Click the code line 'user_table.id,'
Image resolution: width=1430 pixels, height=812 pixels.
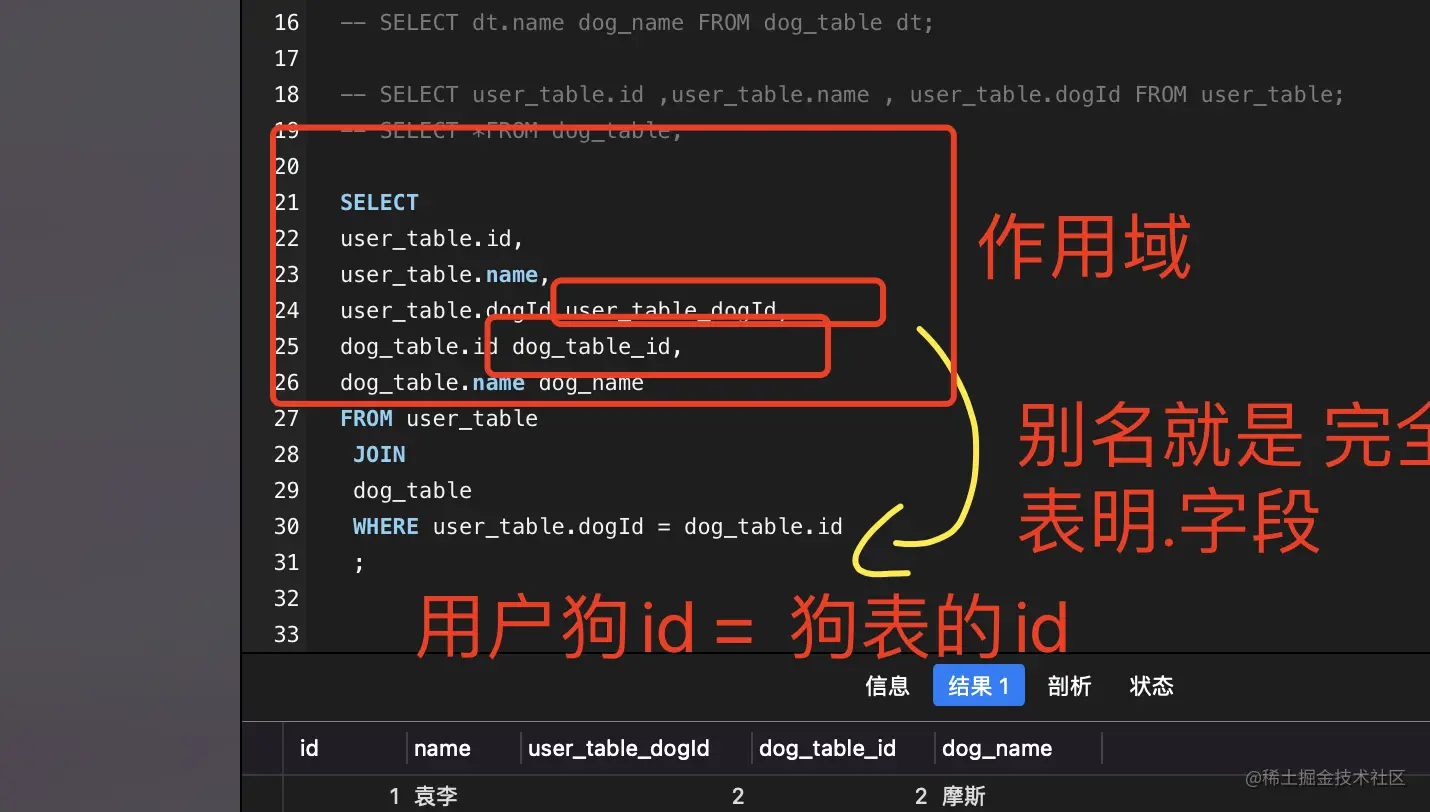click(432, 238)
